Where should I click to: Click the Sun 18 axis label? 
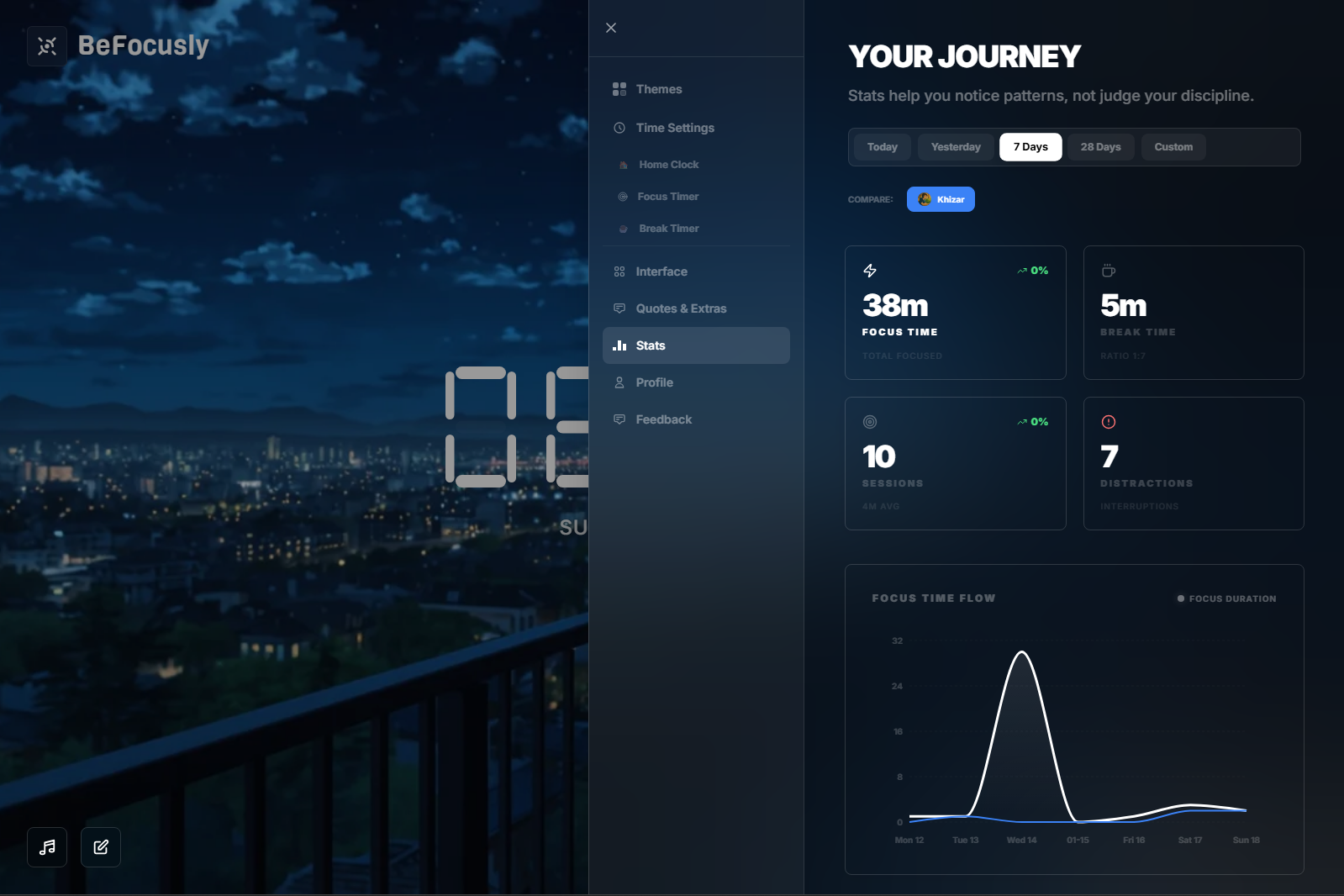[x=1246, y=840]
